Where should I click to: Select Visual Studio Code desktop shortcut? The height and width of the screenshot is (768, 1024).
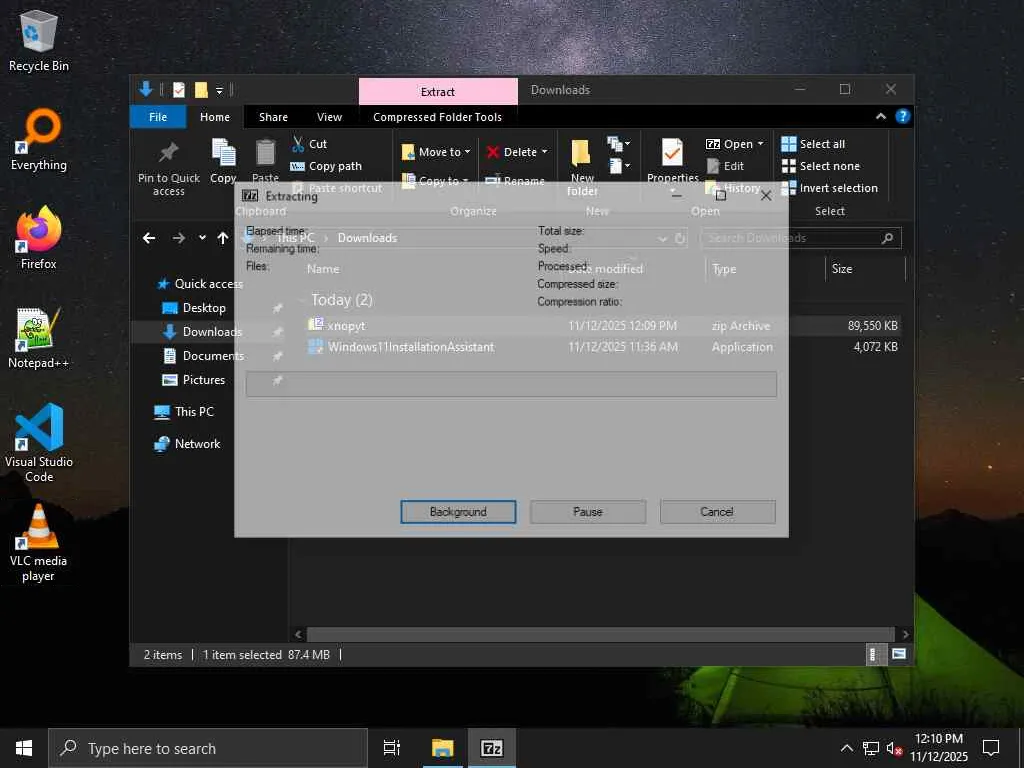[x=39, y=443]
